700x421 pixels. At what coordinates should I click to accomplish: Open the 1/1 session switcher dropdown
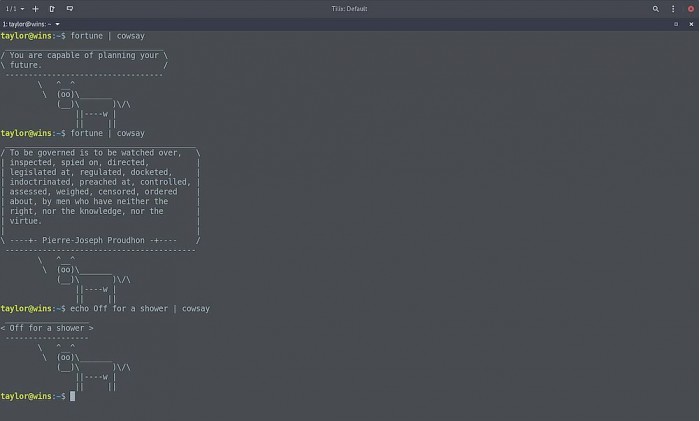point(15,8)
